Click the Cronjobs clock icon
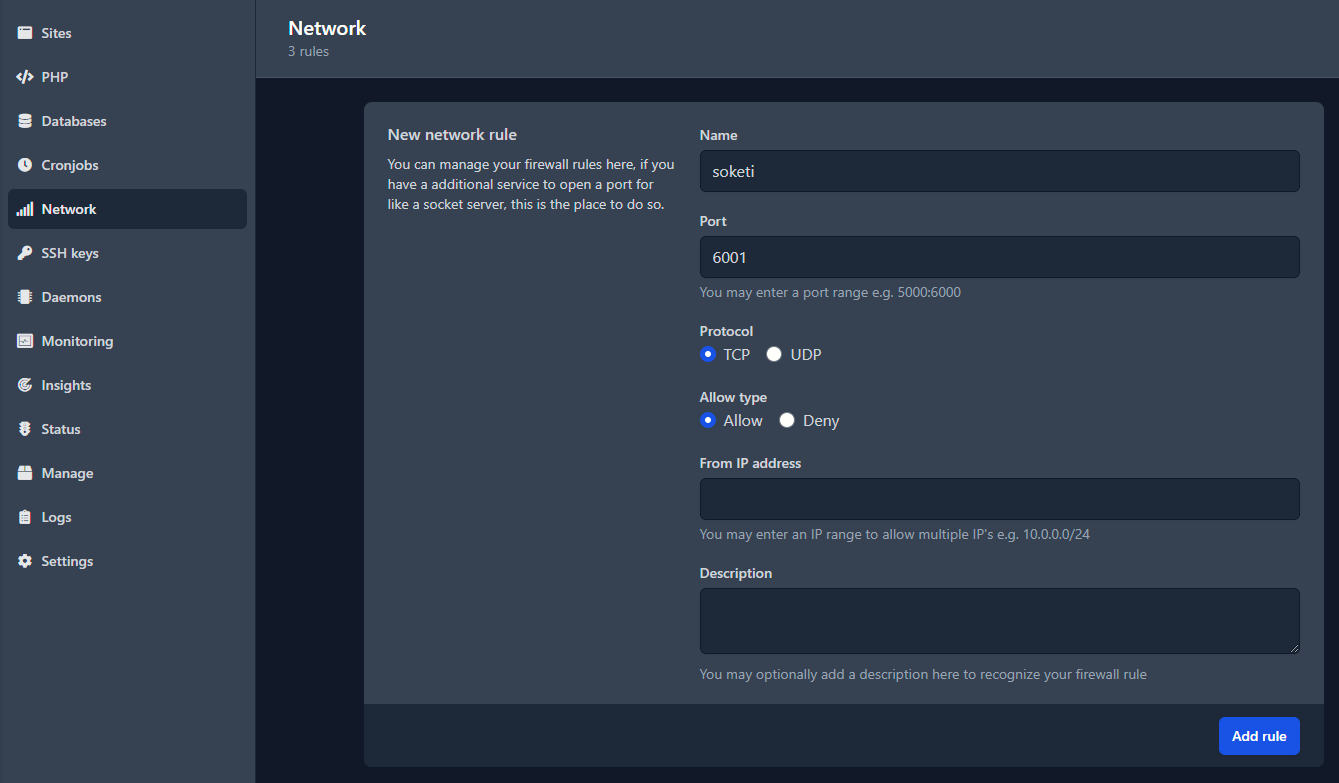The height and width of the screenshot is (783, 1339). (x=25, y=165)
